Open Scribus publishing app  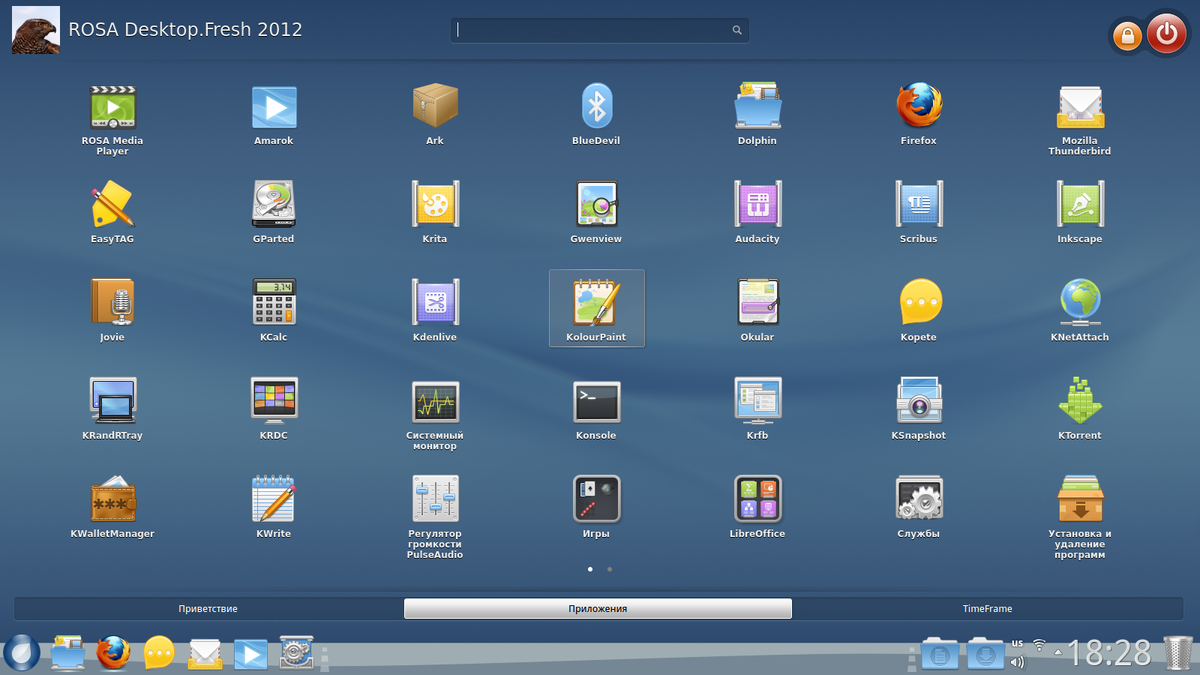(x=919, y=212)
